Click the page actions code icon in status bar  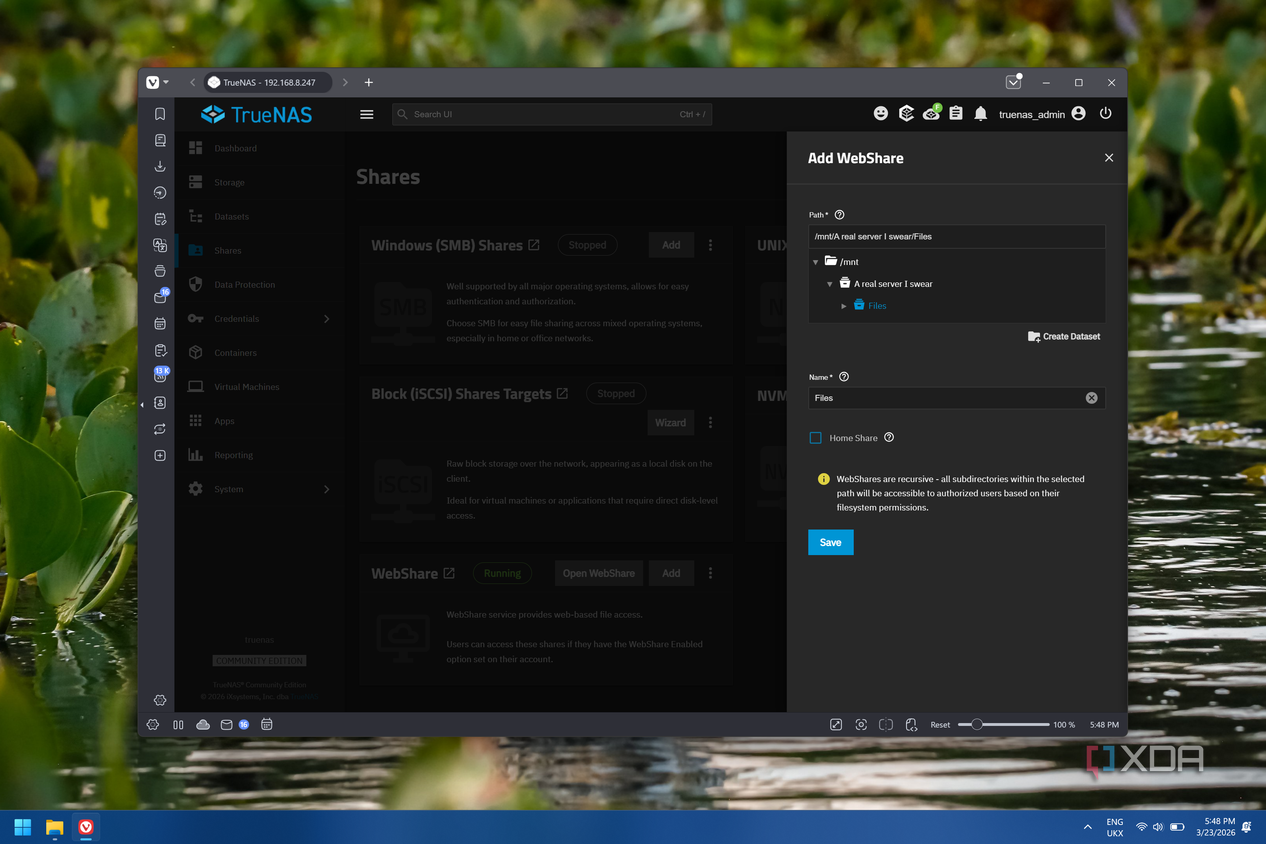click(911, 725)
